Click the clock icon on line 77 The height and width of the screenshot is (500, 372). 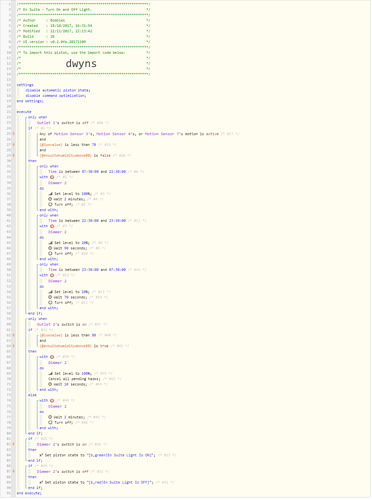[50, 417]
